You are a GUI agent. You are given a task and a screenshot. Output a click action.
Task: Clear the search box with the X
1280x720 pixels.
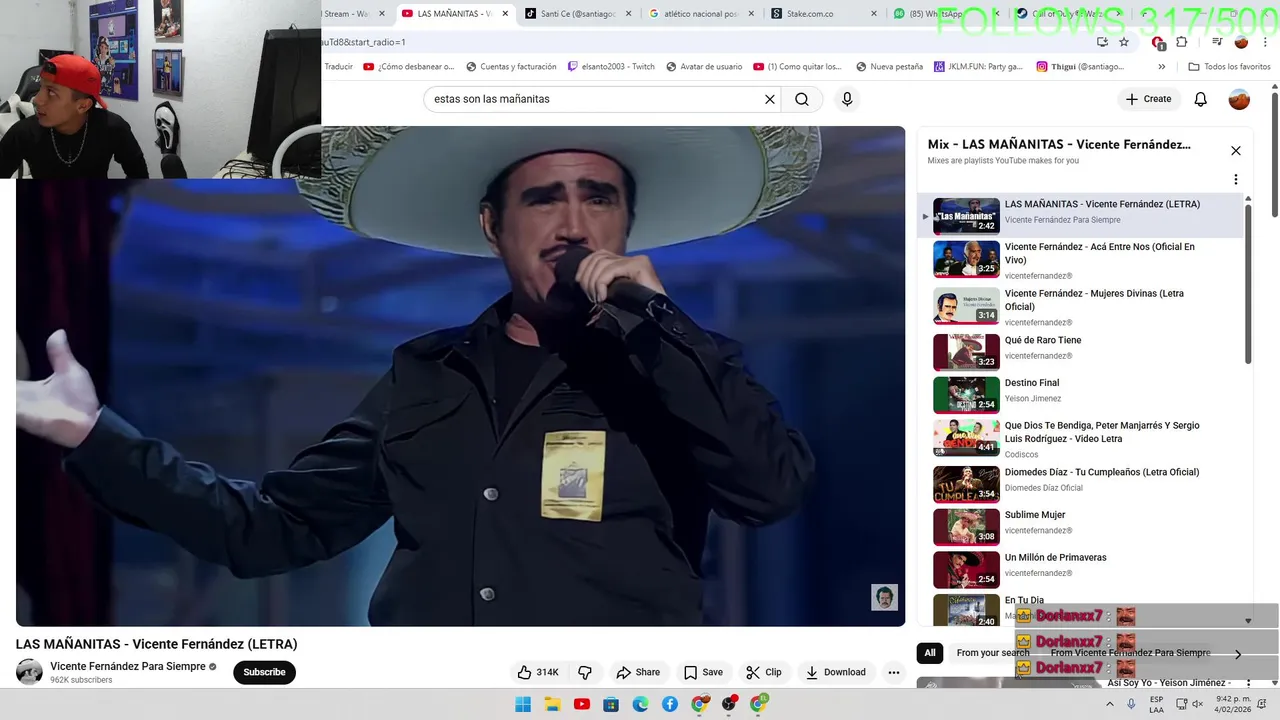point(770,99)
